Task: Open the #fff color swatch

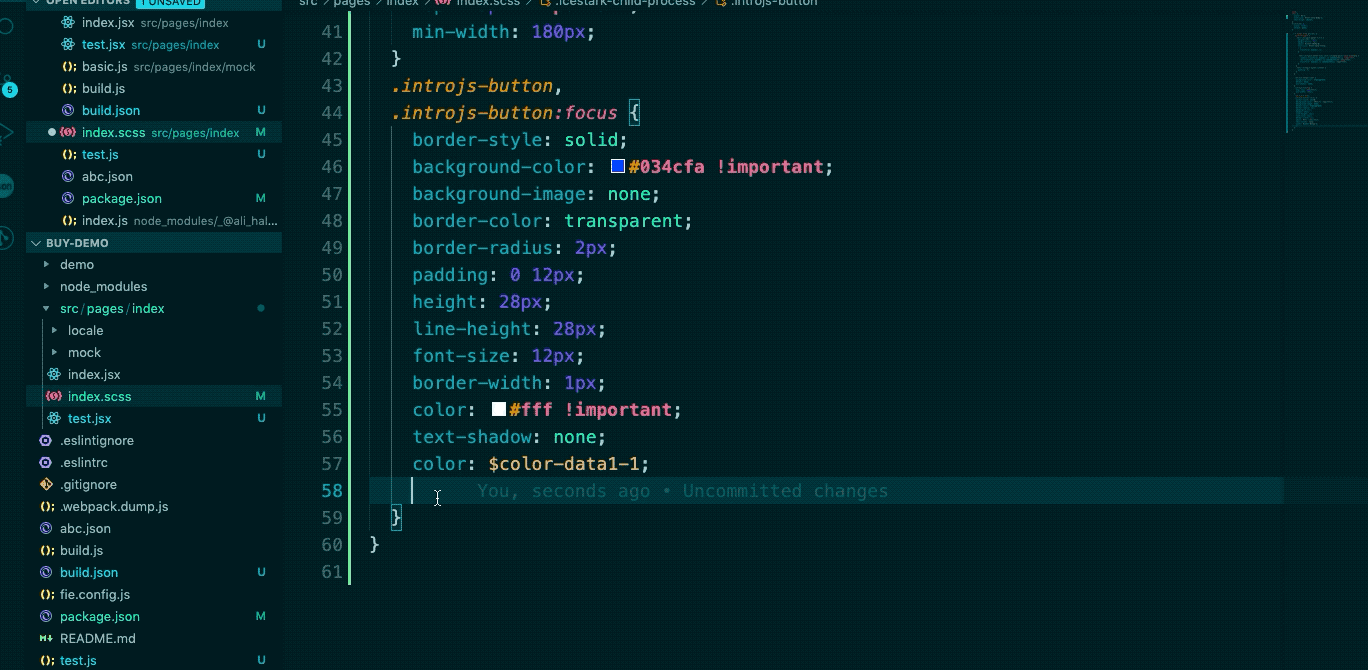Action: point(498,410)
